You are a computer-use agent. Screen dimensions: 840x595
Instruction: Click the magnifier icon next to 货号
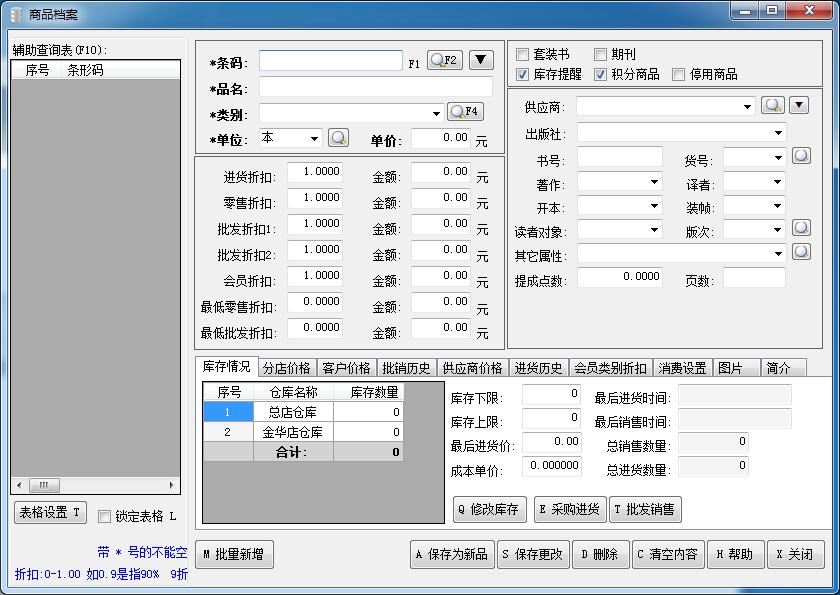[801, 156]
